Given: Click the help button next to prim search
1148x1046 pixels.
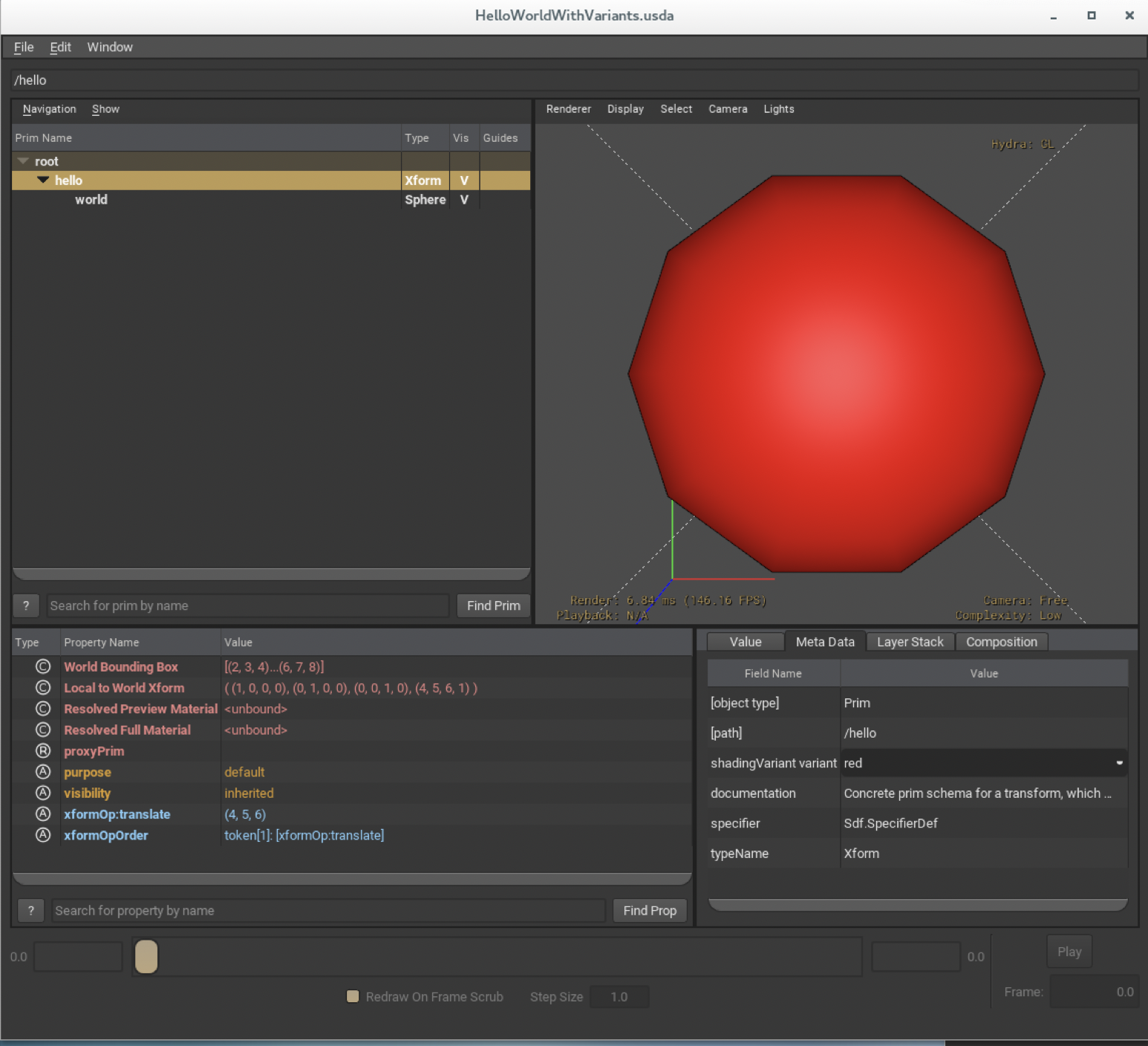Looking at the screenshot, I should tap(26, 605).
